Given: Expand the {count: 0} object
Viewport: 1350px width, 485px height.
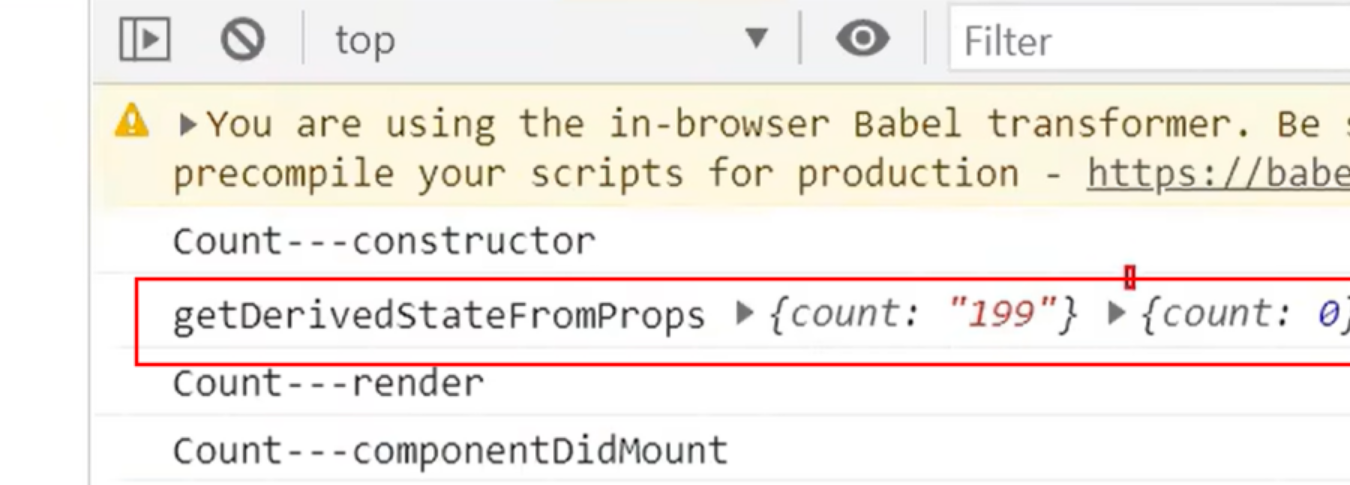Looking at the screenshot, I should click(x=1117, y=315).
